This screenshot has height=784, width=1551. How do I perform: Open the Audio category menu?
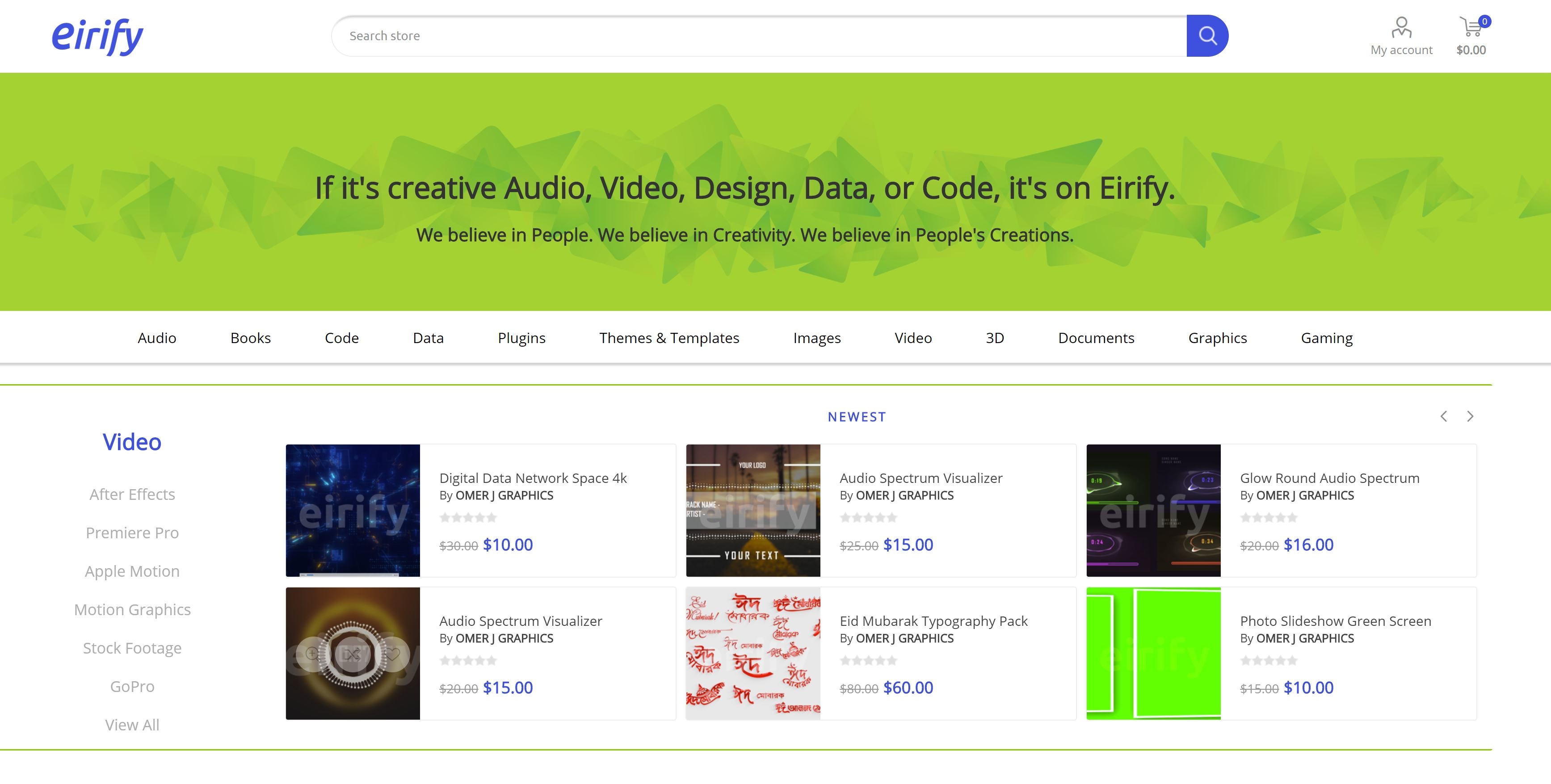156,338
